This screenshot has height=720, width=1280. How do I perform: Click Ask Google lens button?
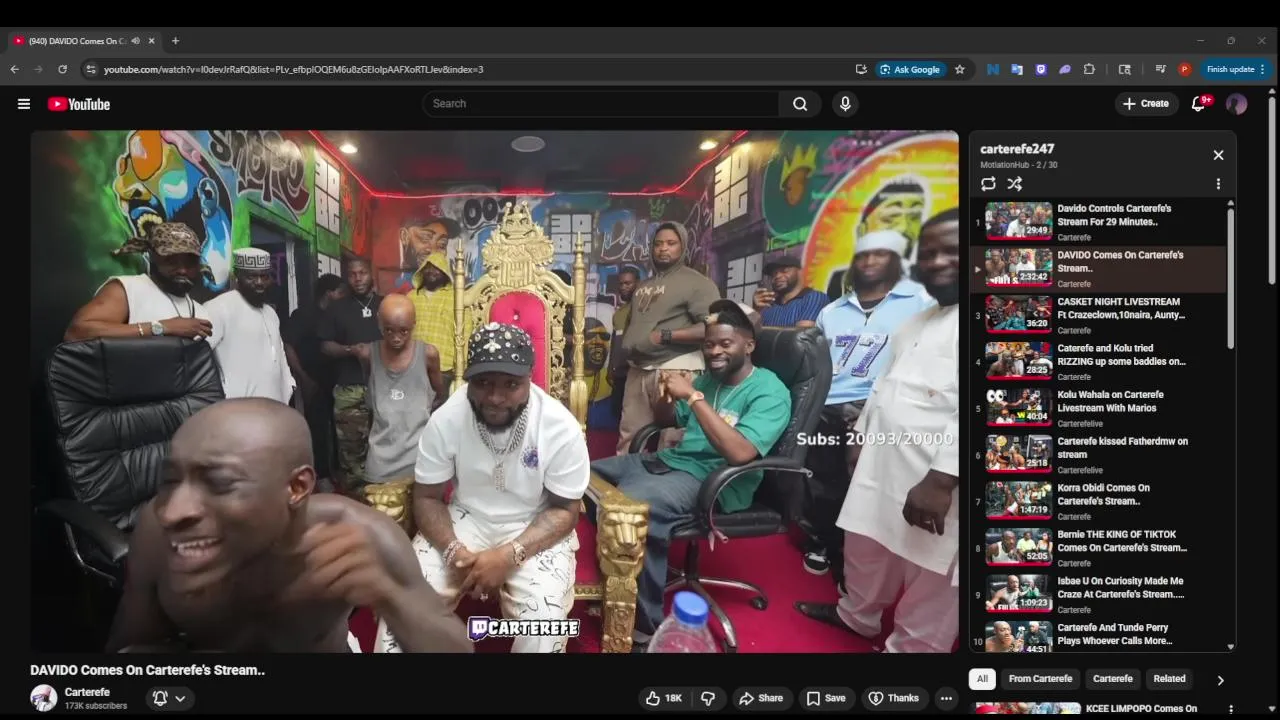(910, 69)
